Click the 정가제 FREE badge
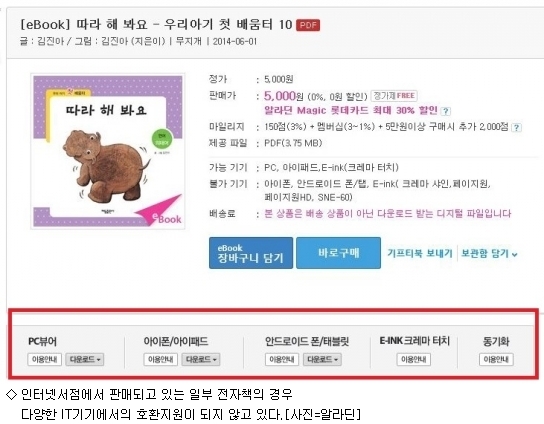 pyautogui.click(x=394, y=95)
